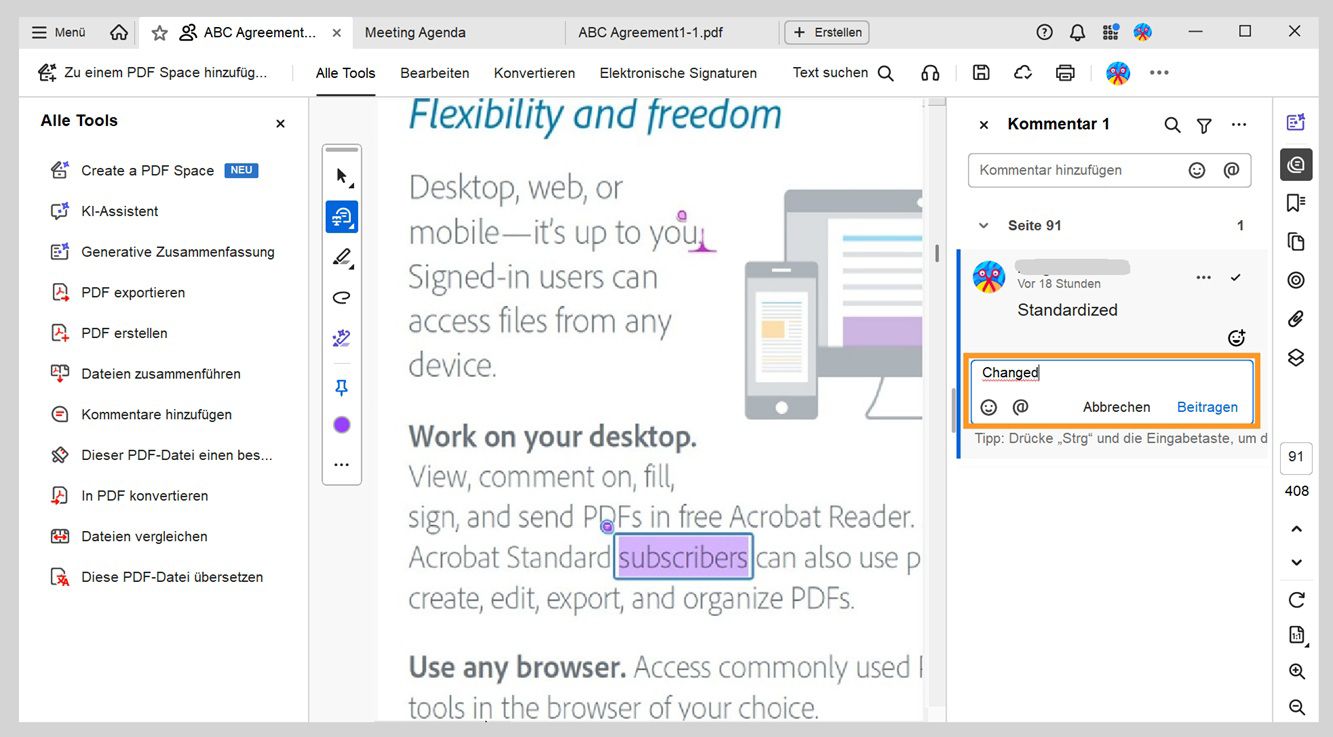
Task: Close the ABC Agreement tab
Action: pos(336,33)
